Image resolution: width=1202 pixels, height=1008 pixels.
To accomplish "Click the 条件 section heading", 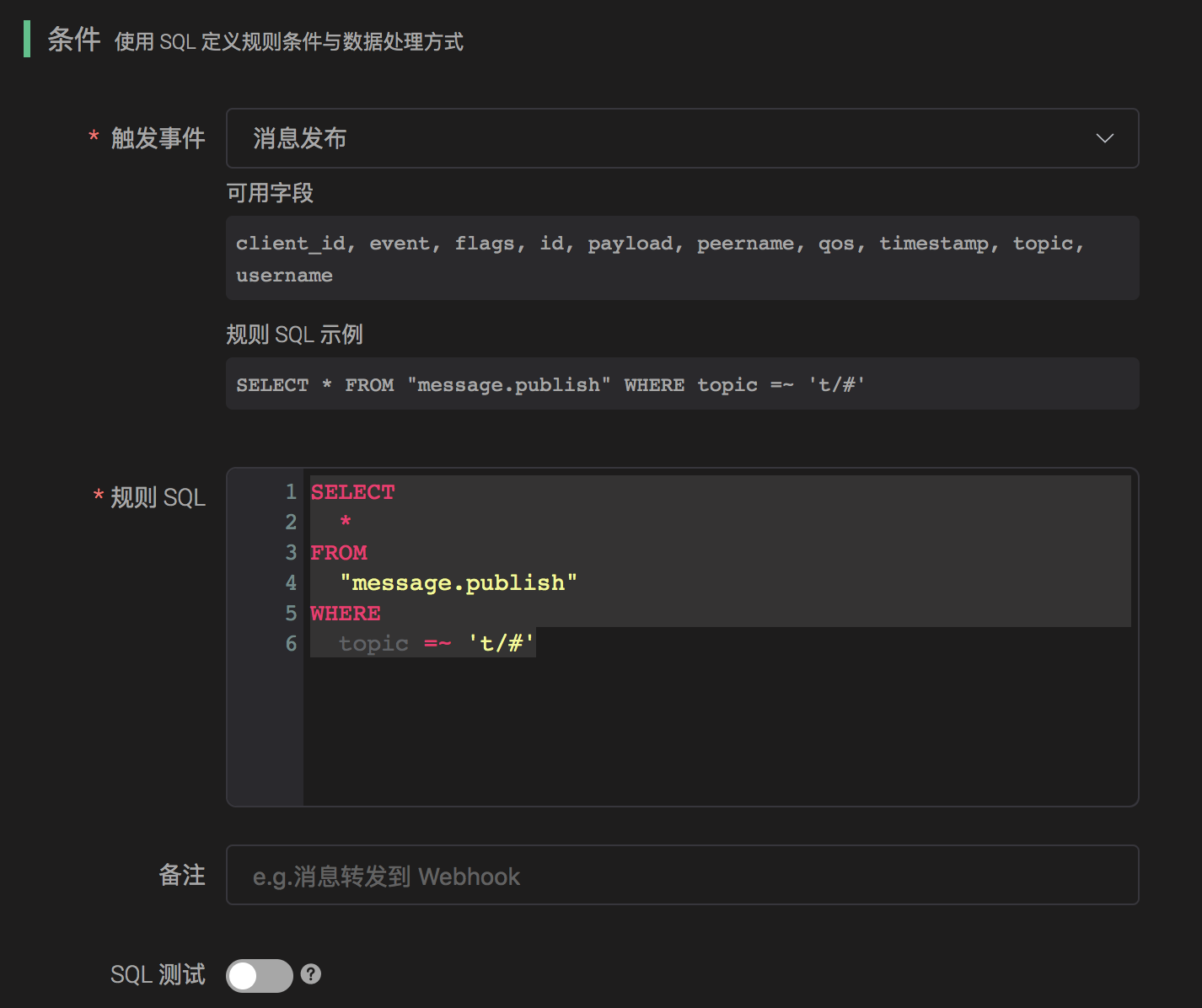I will pyautogui.click(x=74, y=40).
